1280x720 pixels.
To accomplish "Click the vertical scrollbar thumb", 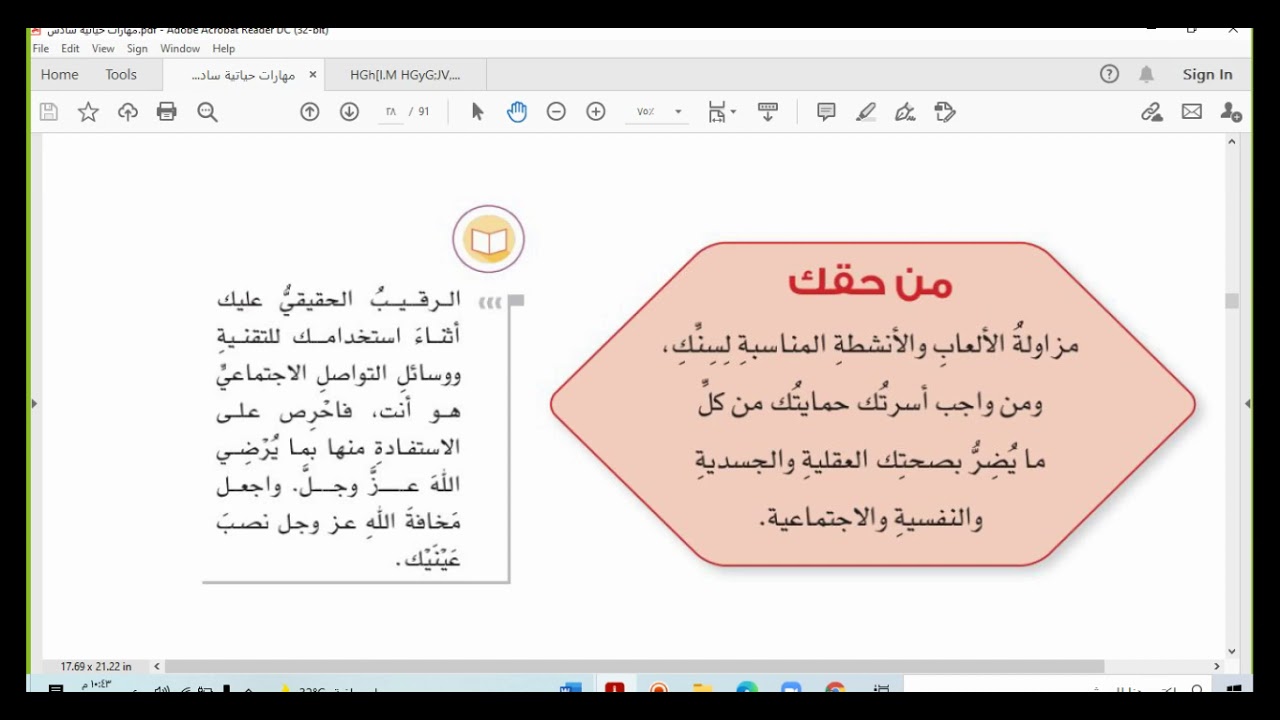I will pyautogui.click(x=1232, y=301).
